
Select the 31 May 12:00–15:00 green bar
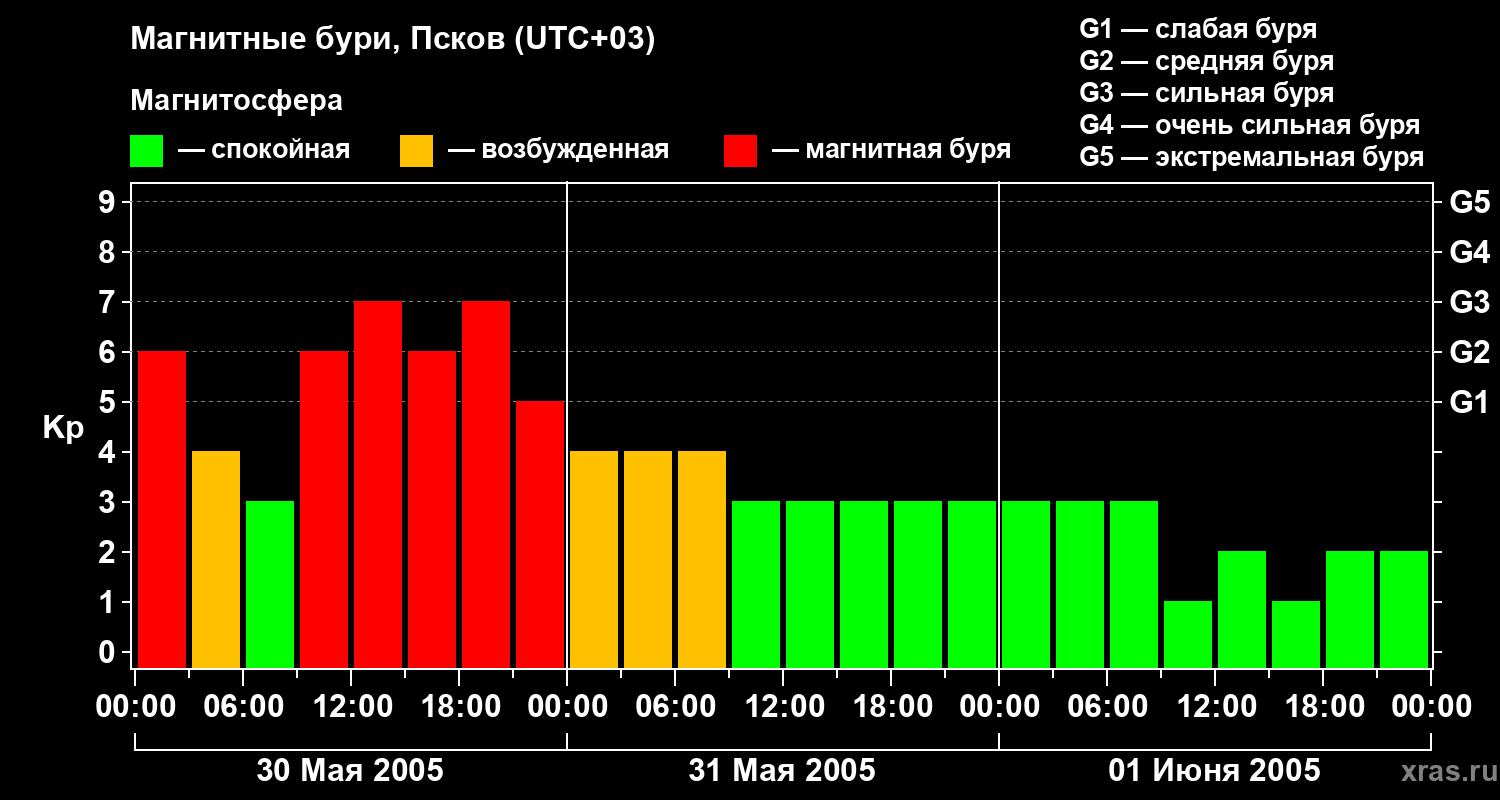click(x=810, y=584)
